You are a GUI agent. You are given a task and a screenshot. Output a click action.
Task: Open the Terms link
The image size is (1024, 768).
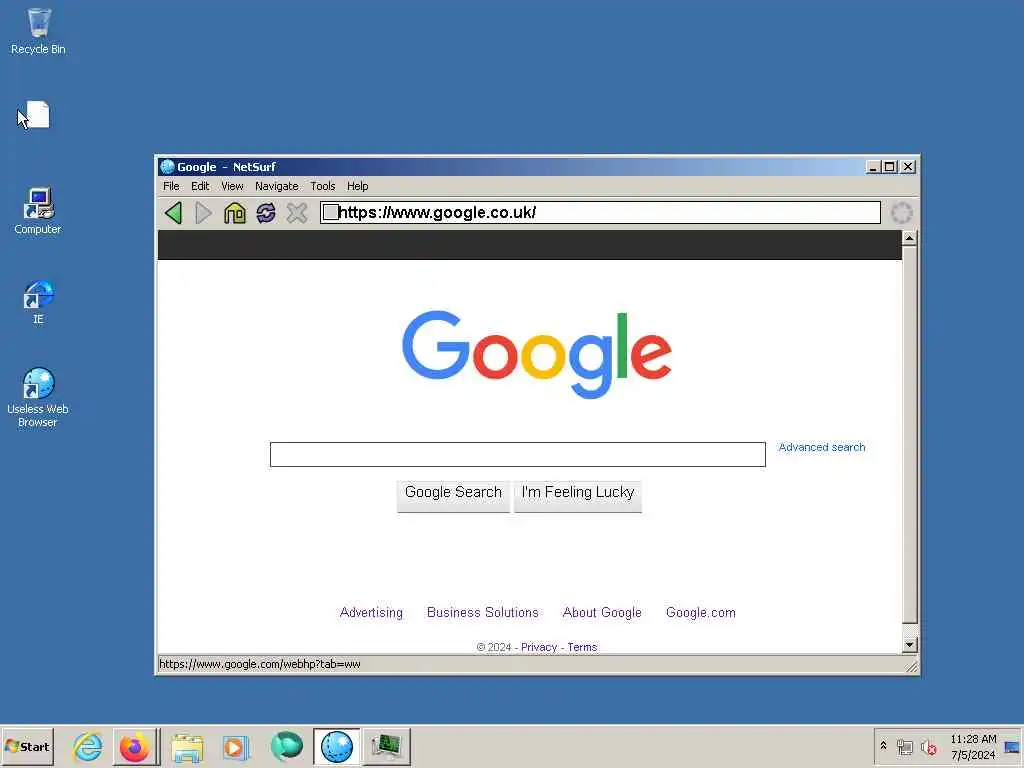pyautogui.click(x=582, y=647)
